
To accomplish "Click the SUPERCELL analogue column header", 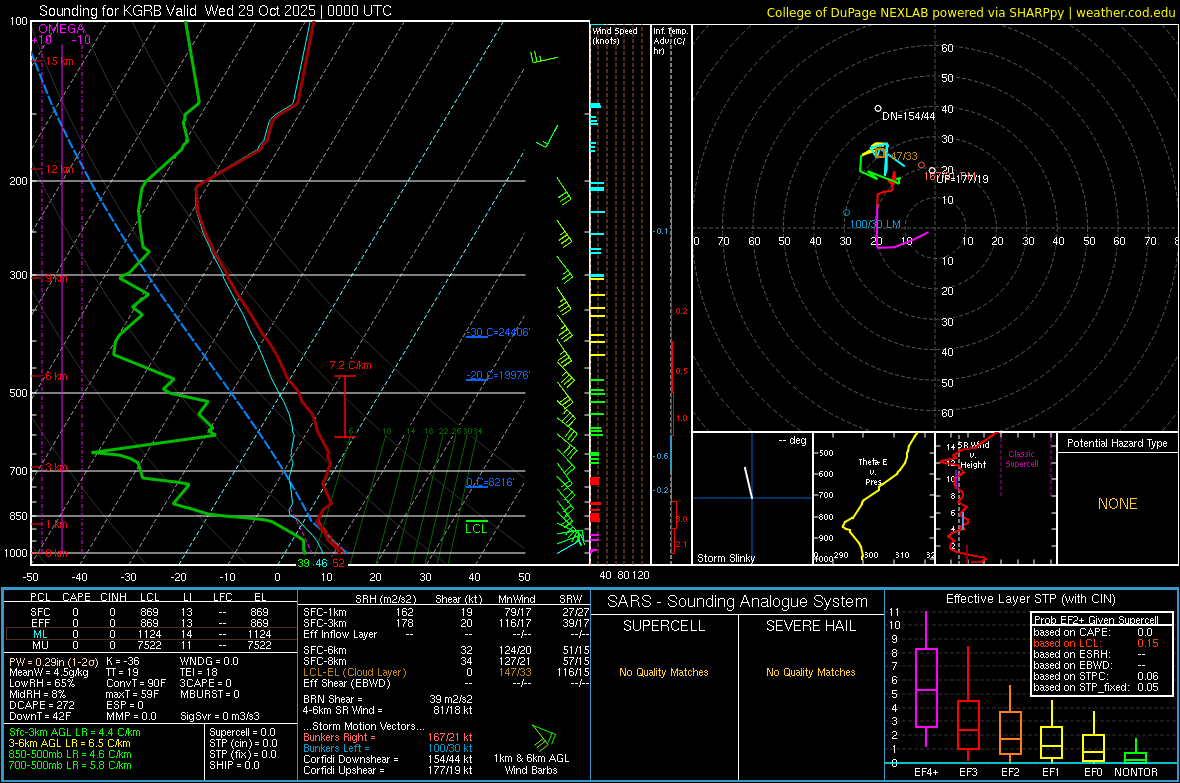I will (664, 626).
